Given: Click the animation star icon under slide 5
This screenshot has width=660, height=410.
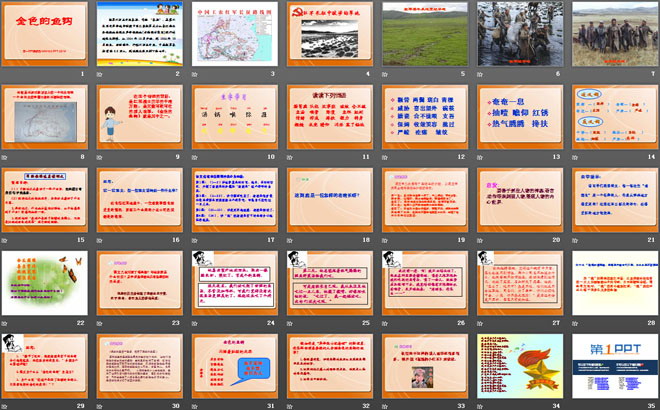Looking at the screenshot, I should click(x=385, y=74).
